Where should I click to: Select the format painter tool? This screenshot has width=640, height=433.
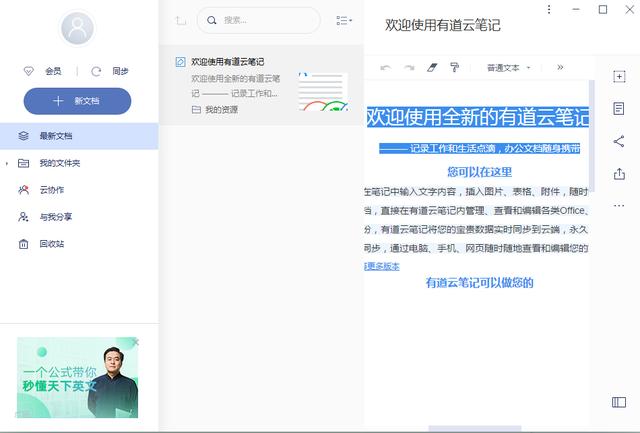coord(454,67)
